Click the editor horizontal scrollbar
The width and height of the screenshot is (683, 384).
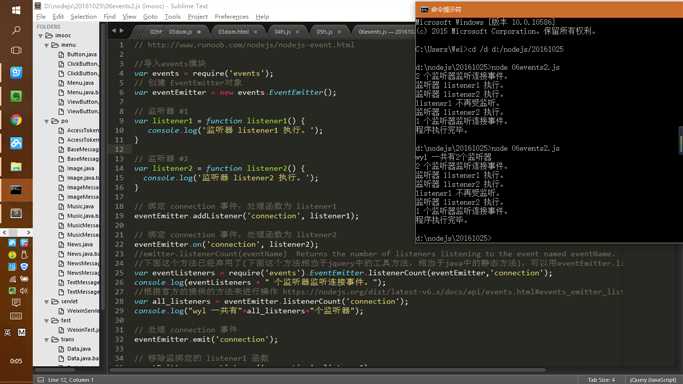(327, 371)
